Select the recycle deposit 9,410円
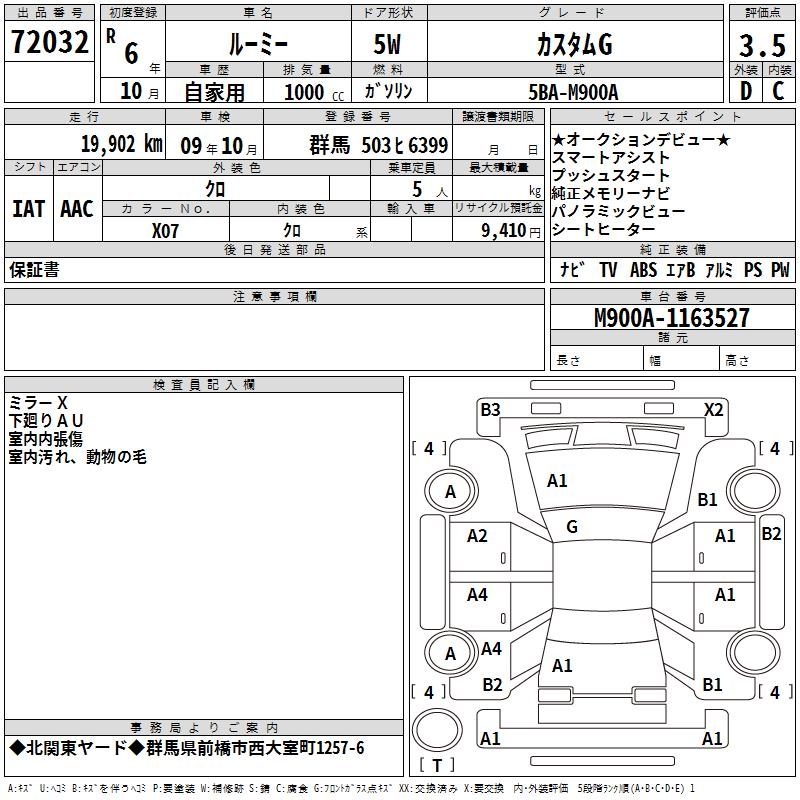 click(511, 231)
